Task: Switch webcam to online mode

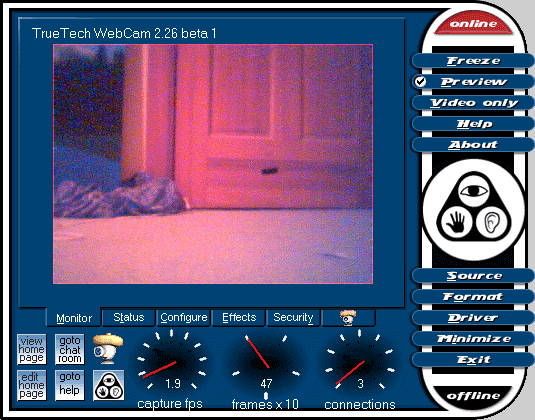Action: pyautogui.click(x=473, y=24)
